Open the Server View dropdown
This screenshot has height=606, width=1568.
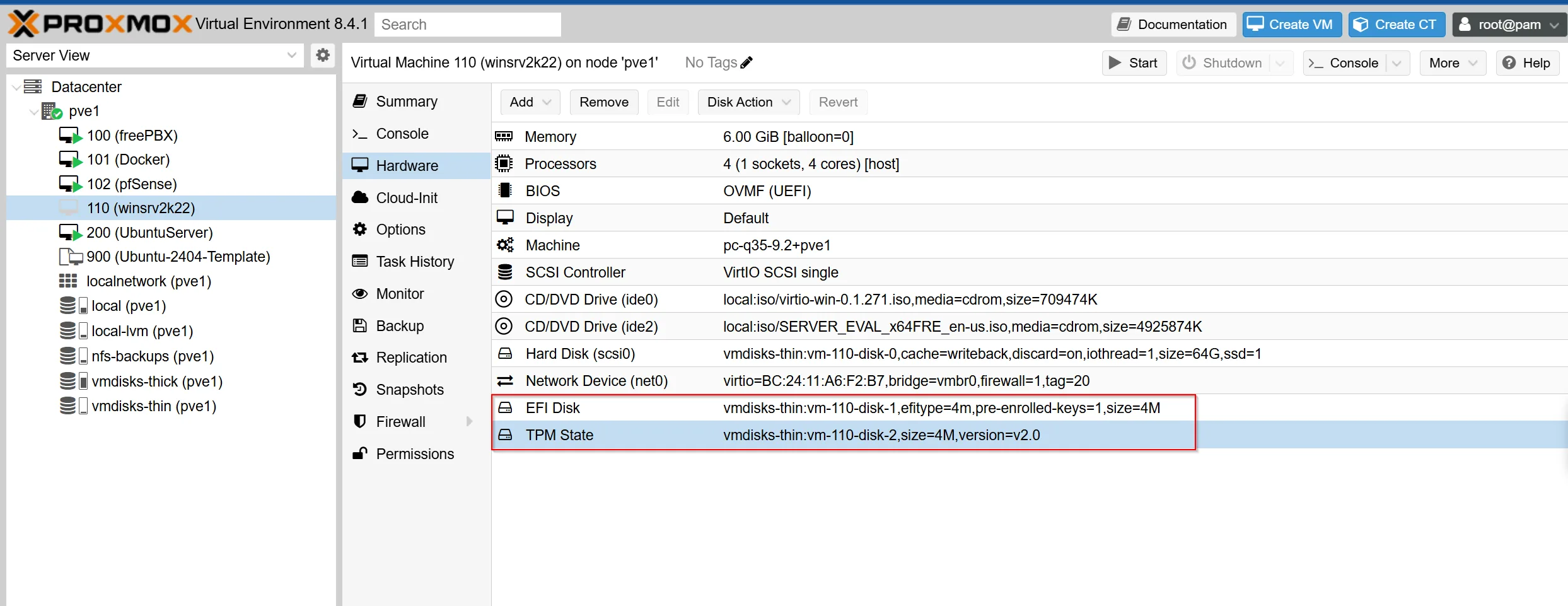pos(154,55)
